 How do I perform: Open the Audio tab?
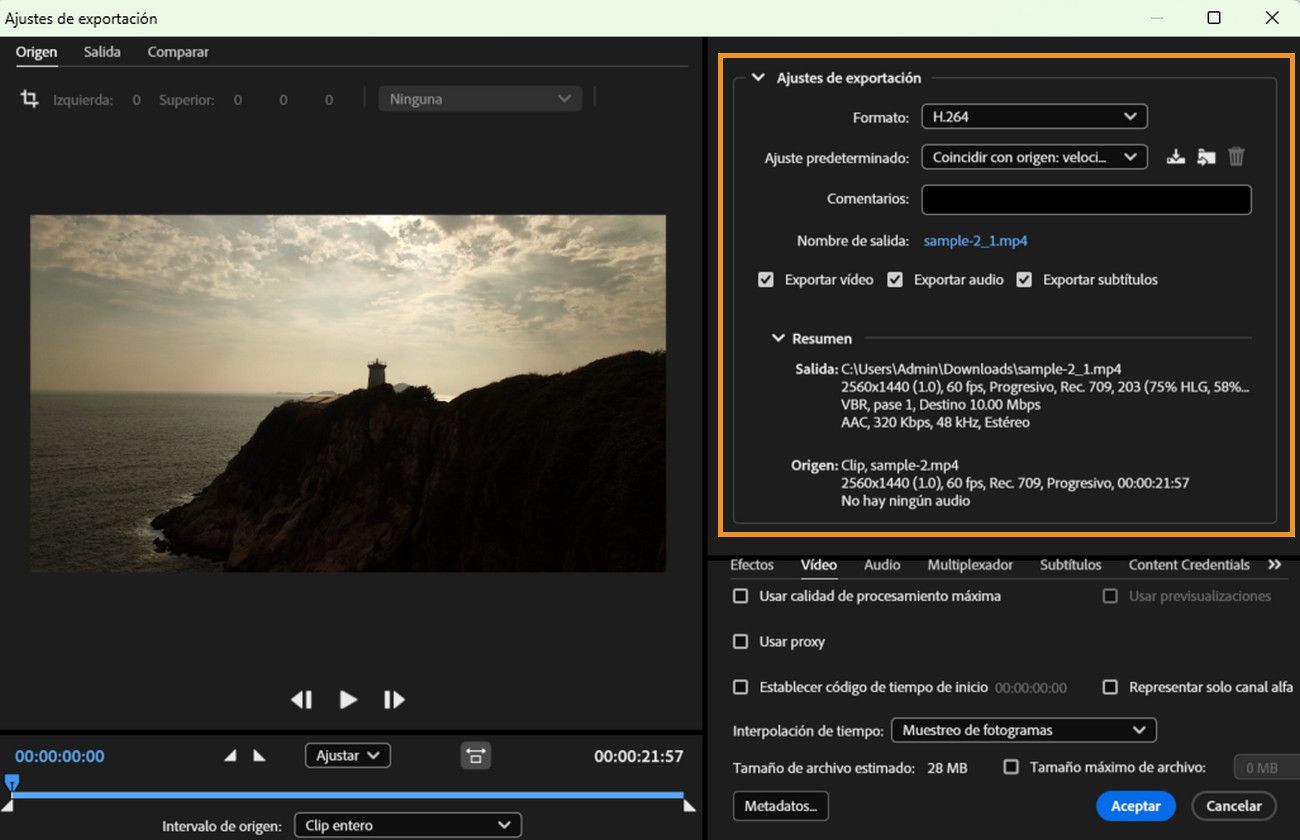click(882, 565)
